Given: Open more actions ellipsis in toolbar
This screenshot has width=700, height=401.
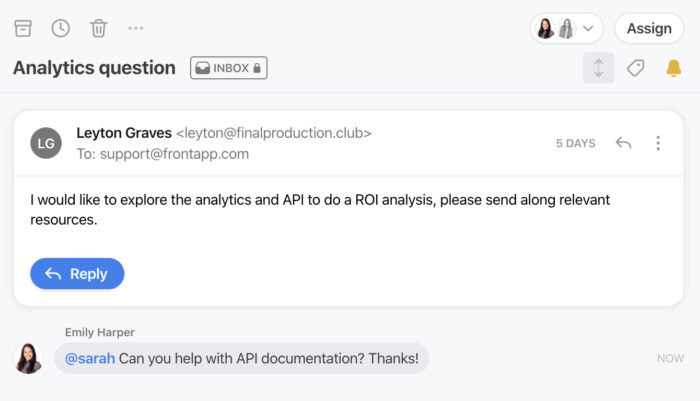Looking at the screenshot, I should point(136,28).
